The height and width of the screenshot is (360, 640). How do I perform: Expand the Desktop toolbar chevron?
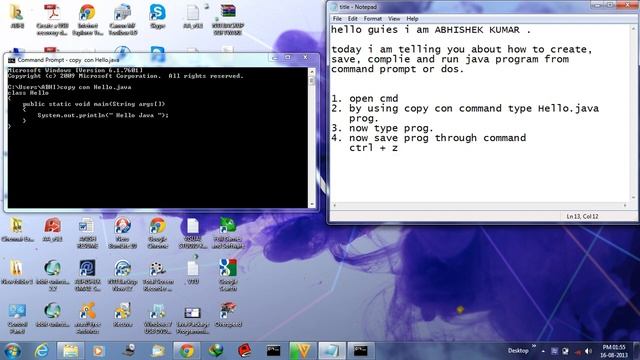click(533, 347)
